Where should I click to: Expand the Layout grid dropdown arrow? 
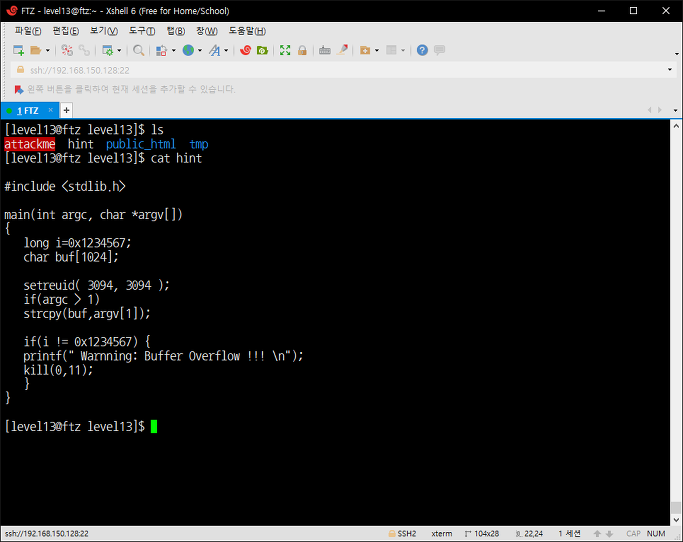[x=403, y=51]
